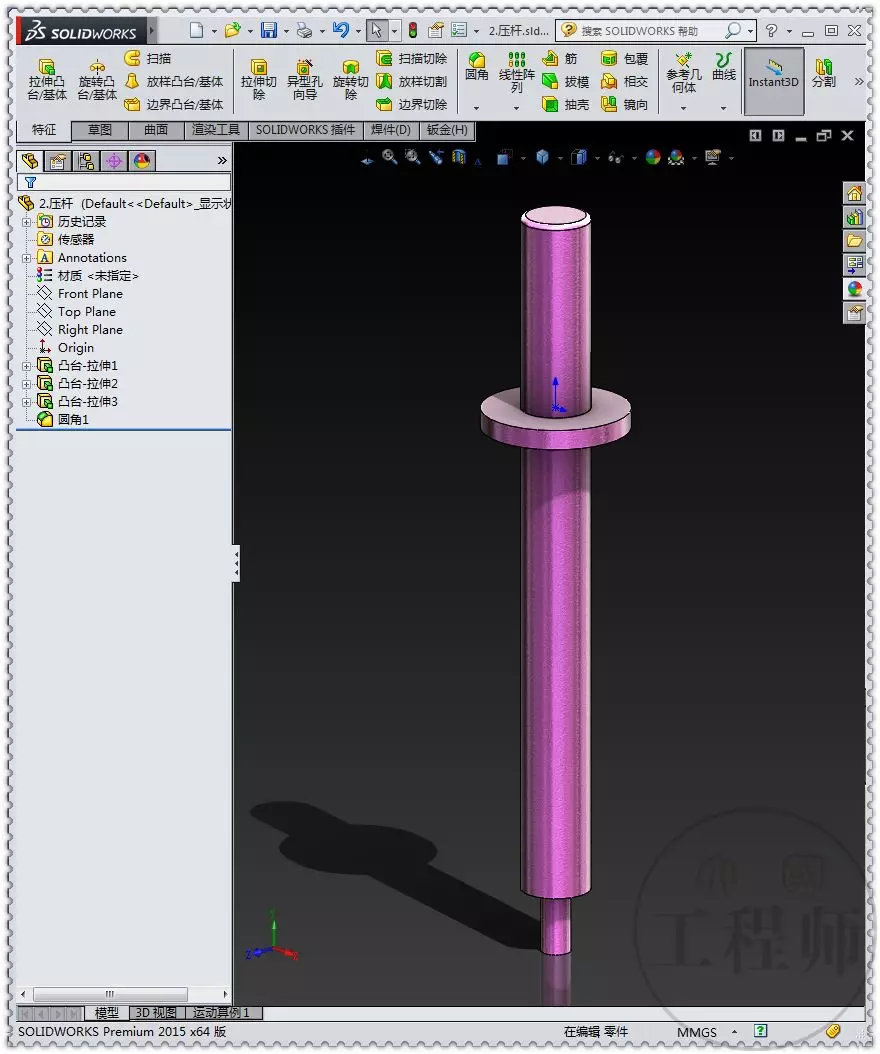Click the Save icon in the top toolbar
This screenshot has width=880, height=1054.
(x=269, y=30)
